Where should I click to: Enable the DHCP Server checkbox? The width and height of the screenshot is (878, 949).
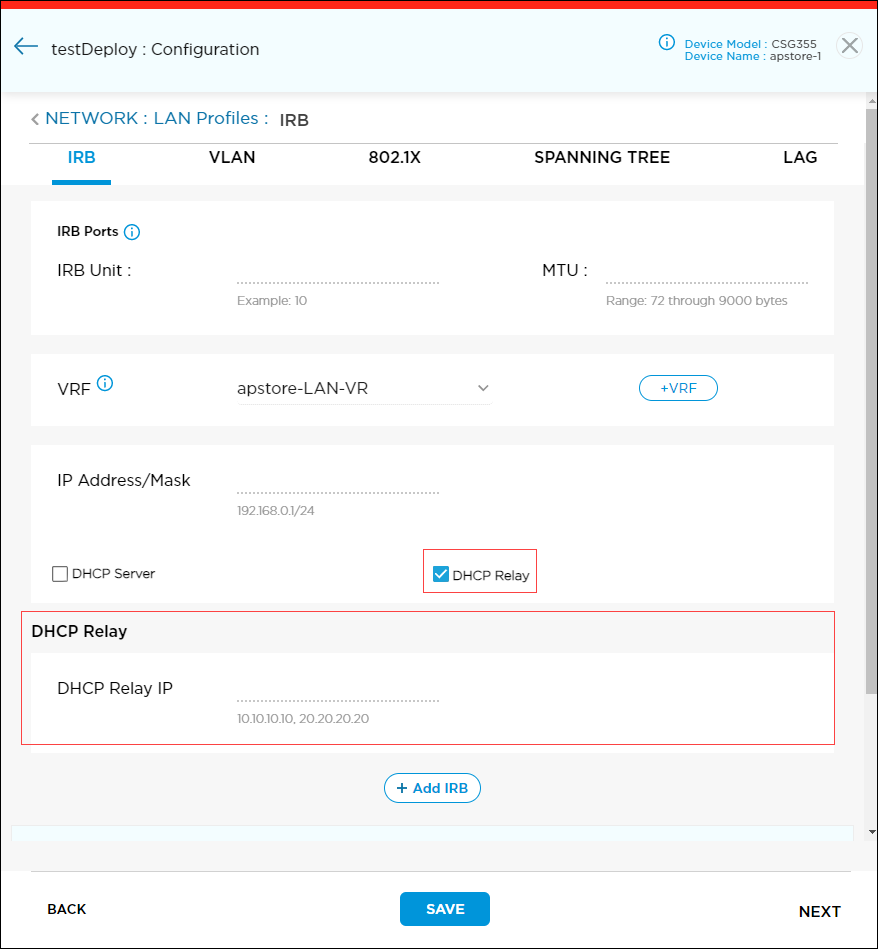(58, 573)
